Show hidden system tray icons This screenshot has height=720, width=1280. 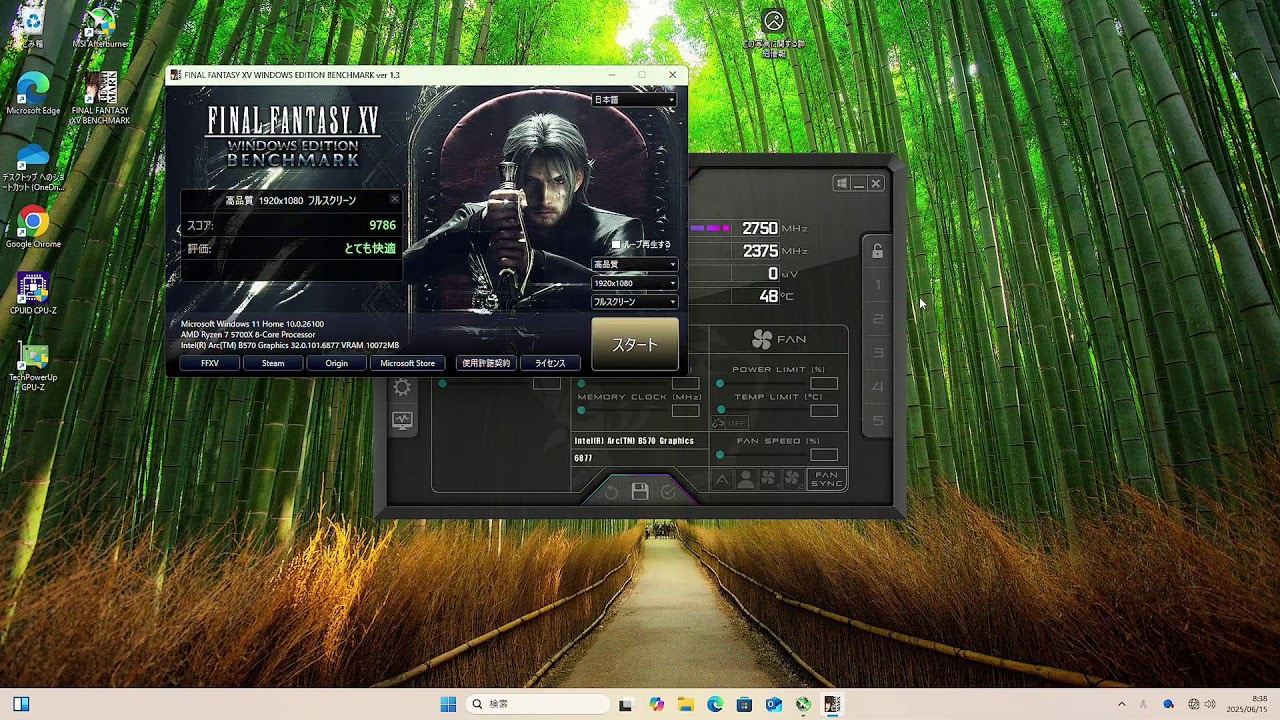(1121, 704)
